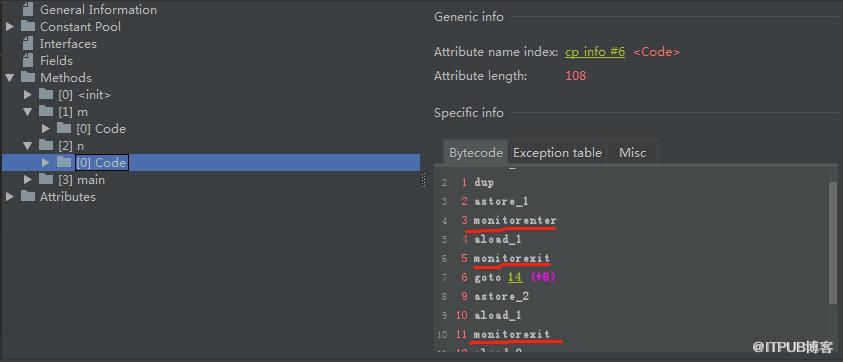The height and width of the screenshot is (362, 843).
Task: Click the (+8) offset text
Action: click(x=543, y=278)
